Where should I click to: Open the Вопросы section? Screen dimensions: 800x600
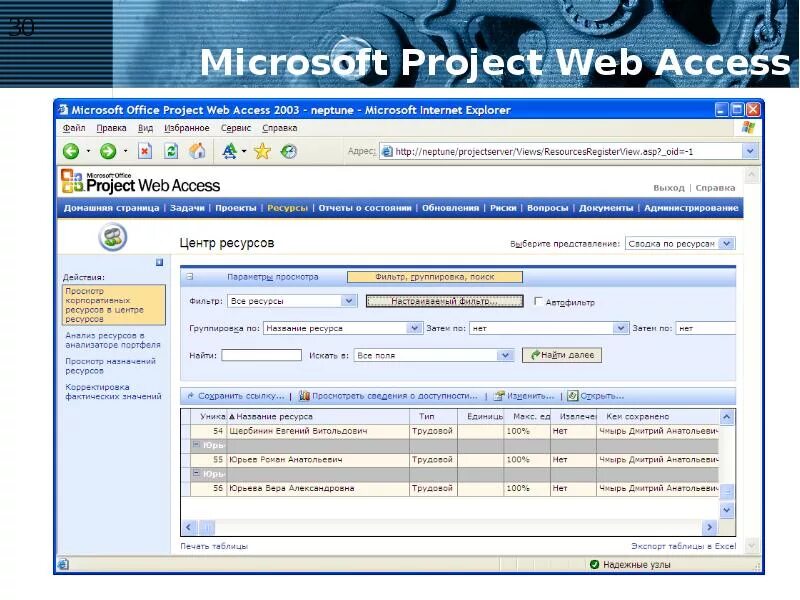[x=547, y=208]
